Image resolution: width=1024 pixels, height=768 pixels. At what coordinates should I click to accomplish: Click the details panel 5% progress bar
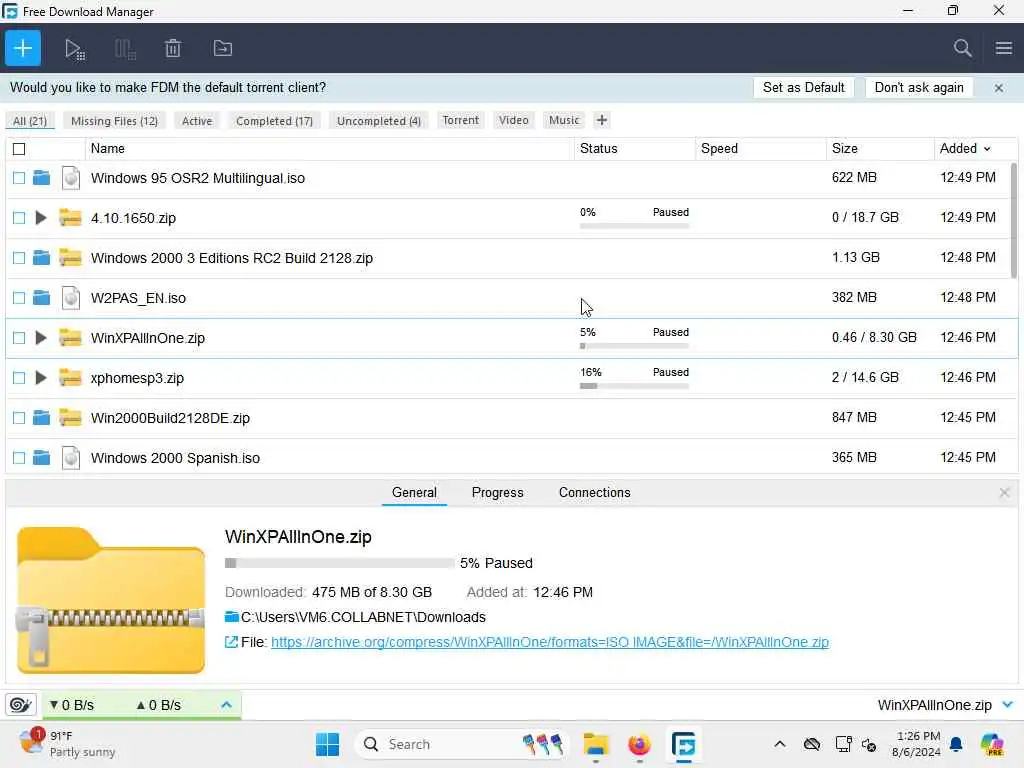340,563
